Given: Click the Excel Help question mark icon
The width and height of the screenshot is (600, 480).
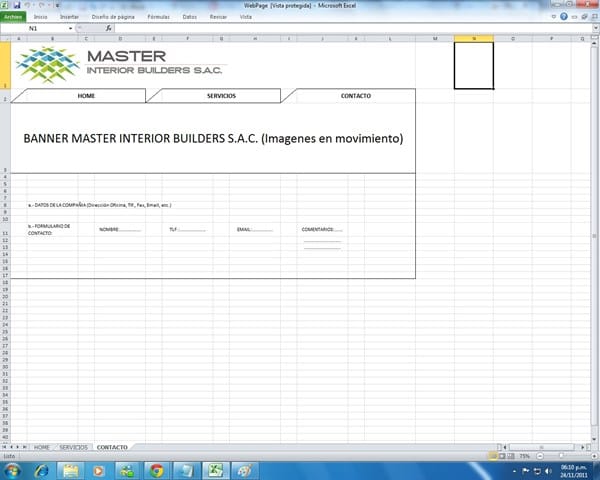Looking at the screenshot, I should click(564, 16).
